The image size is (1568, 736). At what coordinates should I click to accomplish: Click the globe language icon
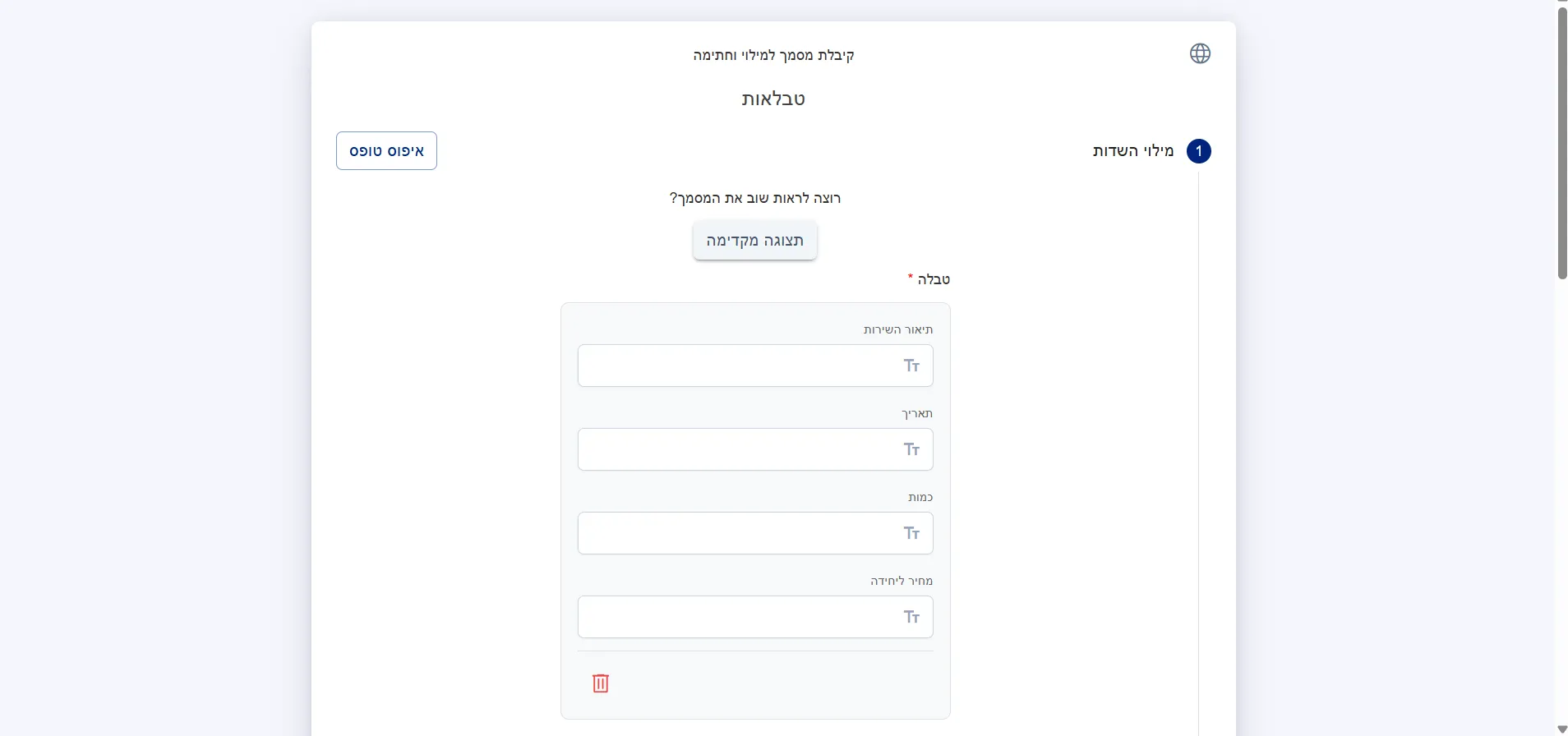[1200, 53]
